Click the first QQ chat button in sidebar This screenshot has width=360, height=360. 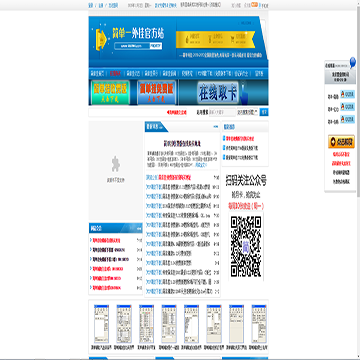(347, 94)
